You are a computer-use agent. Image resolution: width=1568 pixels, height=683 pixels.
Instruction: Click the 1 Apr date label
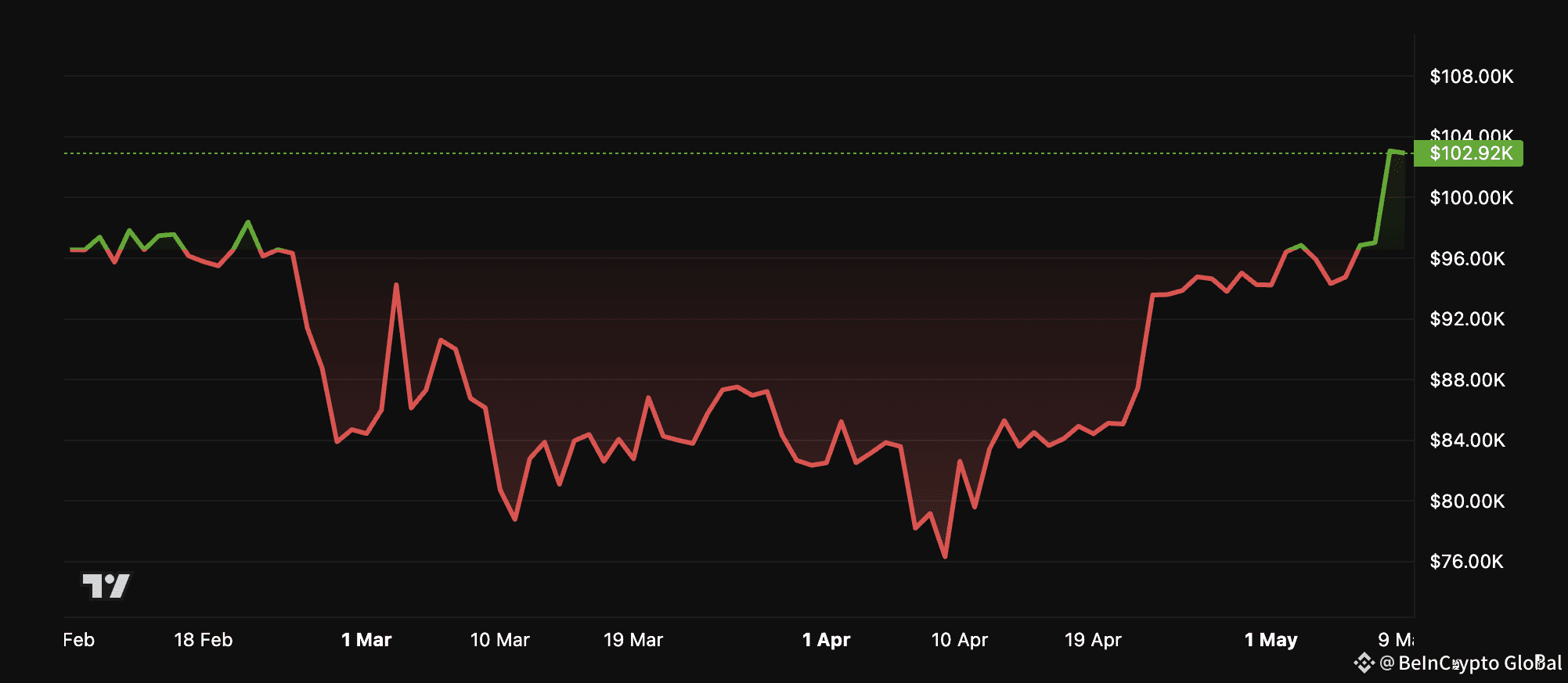click(x=826, y=640)
